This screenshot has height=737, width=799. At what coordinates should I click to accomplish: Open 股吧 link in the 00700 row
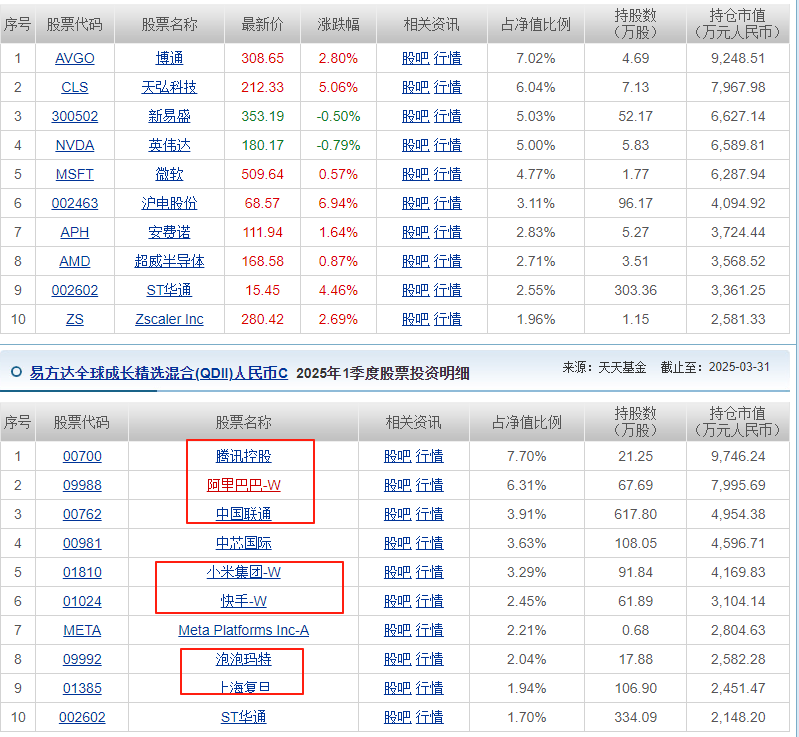click(x=397, y=456)
